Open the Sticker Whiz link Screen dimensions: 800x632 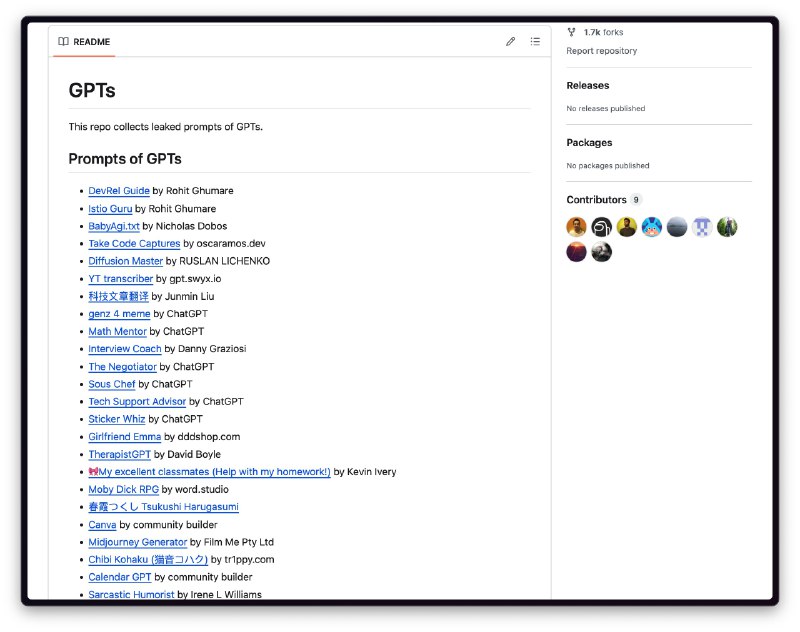click(117, 419)
